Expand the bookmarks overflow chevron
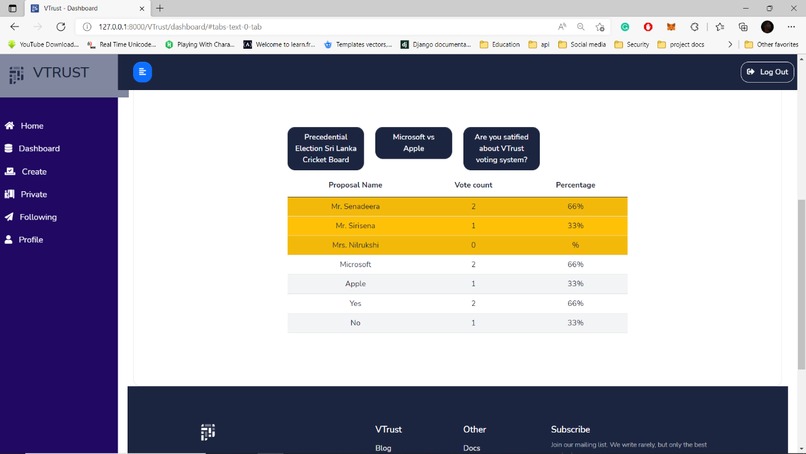The height and width of the screenshot is (454, 806). (x=730, y=45)
